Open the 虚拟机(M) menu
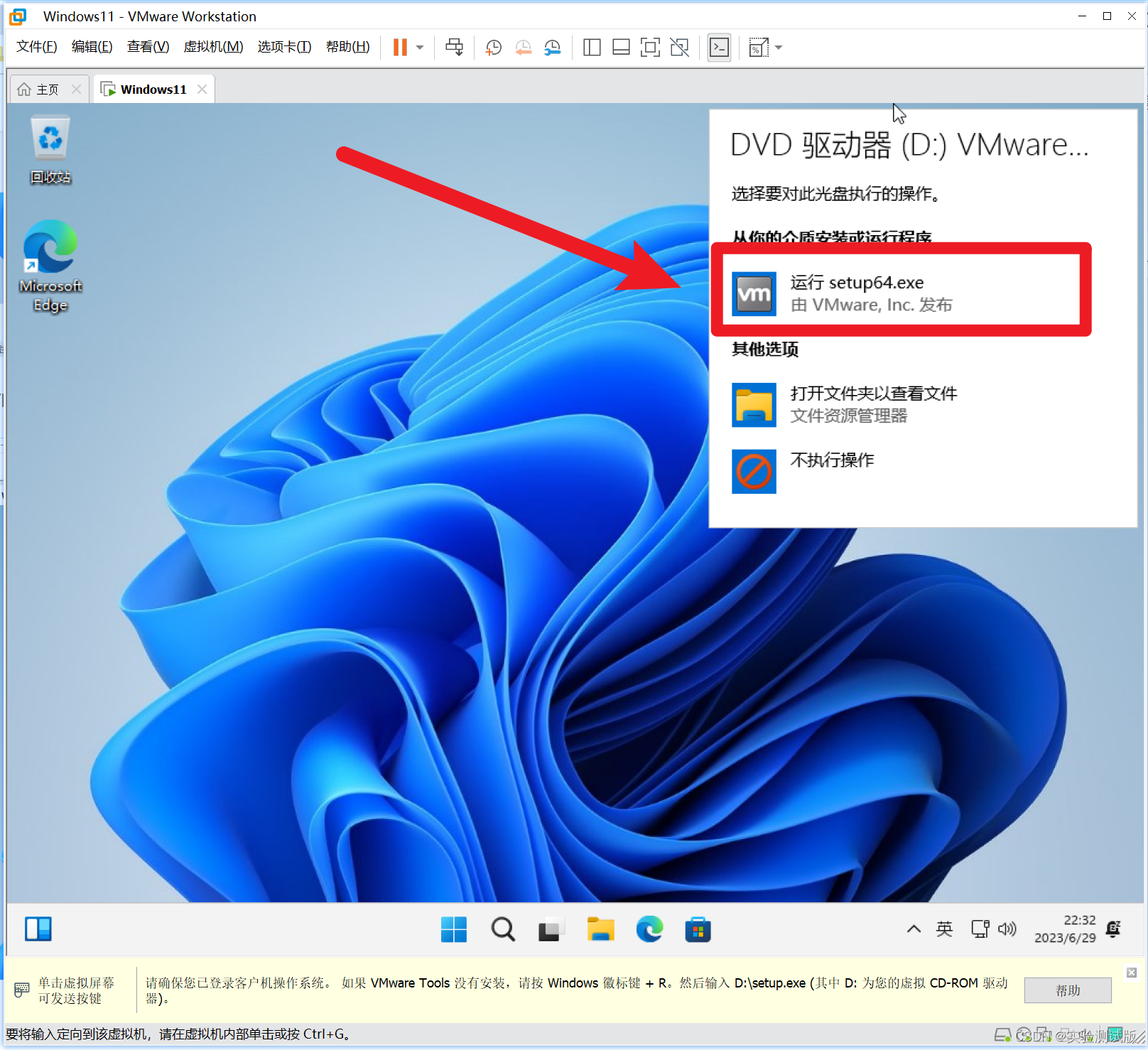Screen dimensions: 1148x1050 coord(212,46)
